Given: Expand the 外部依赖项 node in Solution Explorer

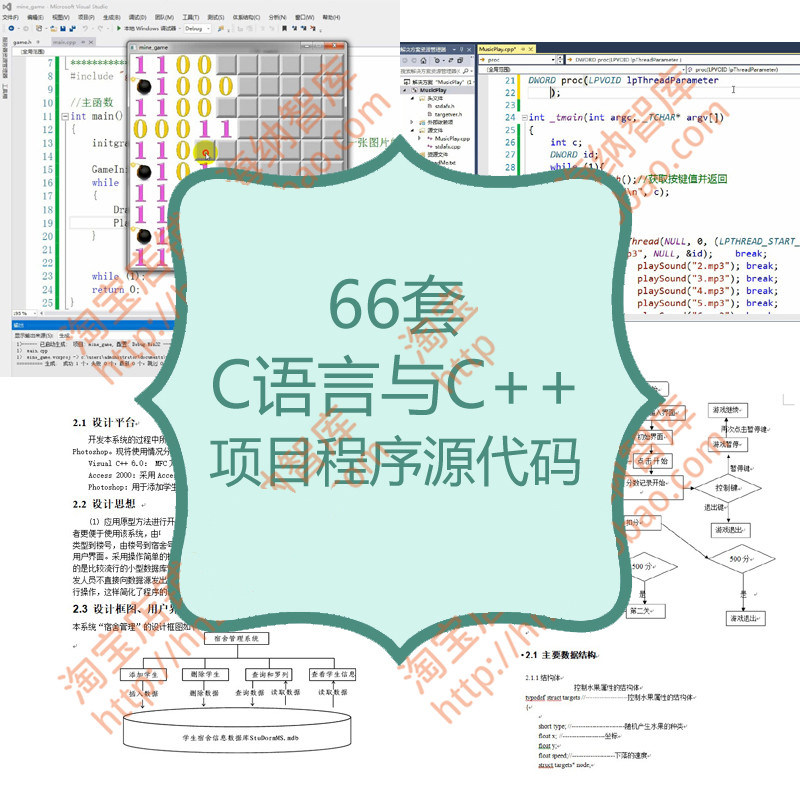Looking at the screenshot, I should point(411,123).
